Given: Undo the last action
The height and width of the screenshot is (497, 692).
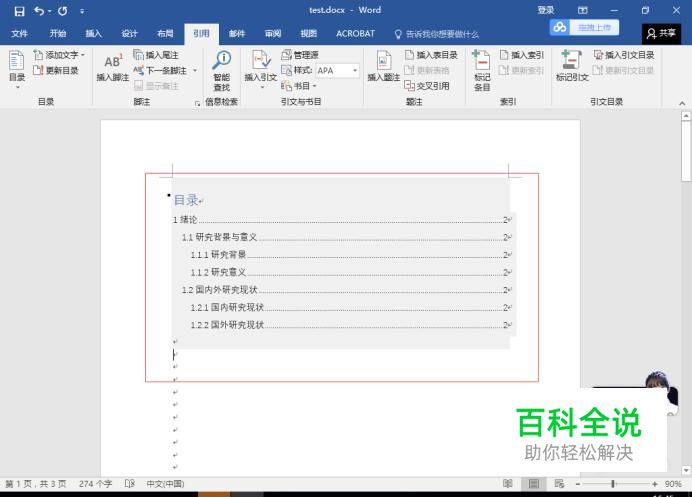Looking at the screenshot, I should tap(39, 11).
